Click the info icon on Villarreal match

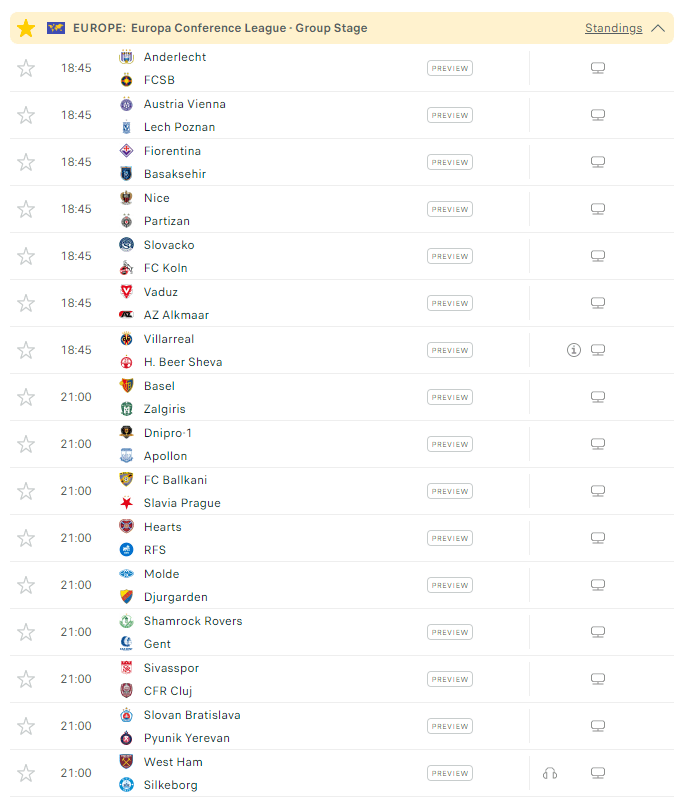pos(573,350)
